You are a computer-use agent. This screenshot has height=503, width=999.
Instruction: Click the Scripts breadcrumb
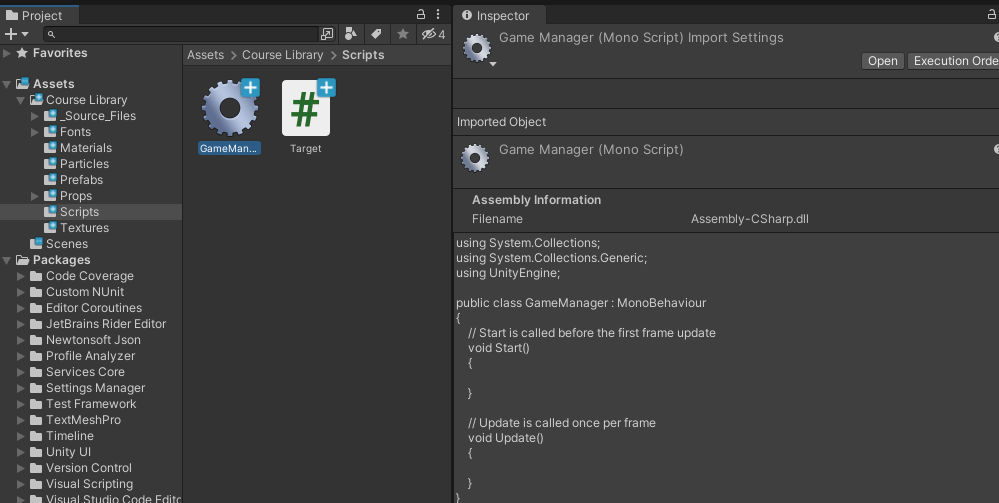click(363, 55)
